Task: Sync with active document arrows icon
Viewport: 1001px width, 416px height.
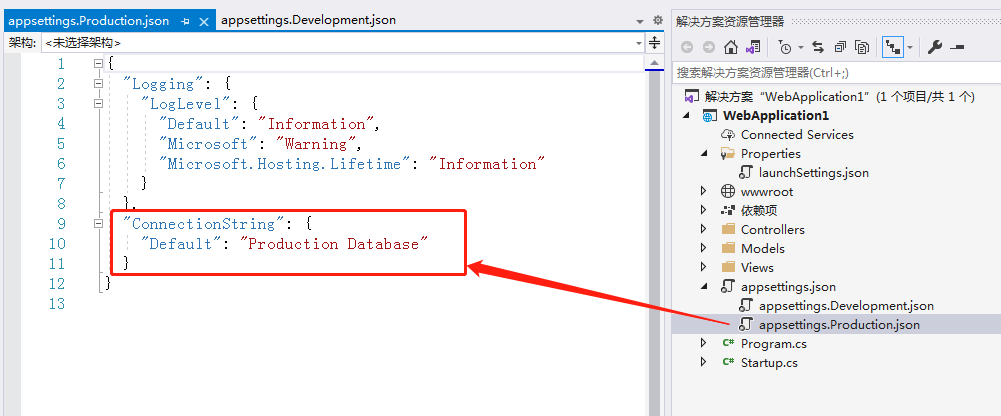Action: [818, 47]
